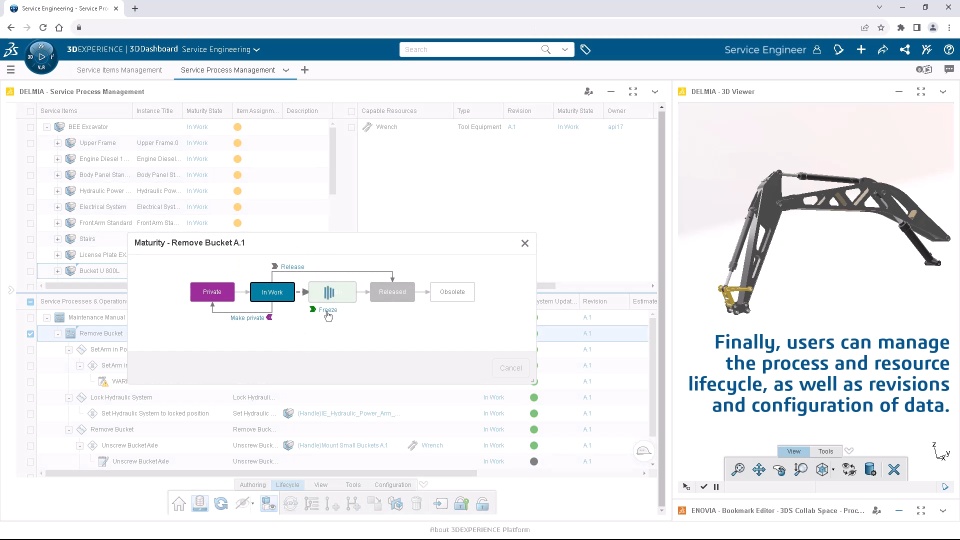The width and height of the screenshot is (960, 540).
Task: Click the Refresh icon in Lifecycle toolbar
Action: (221, 504)
